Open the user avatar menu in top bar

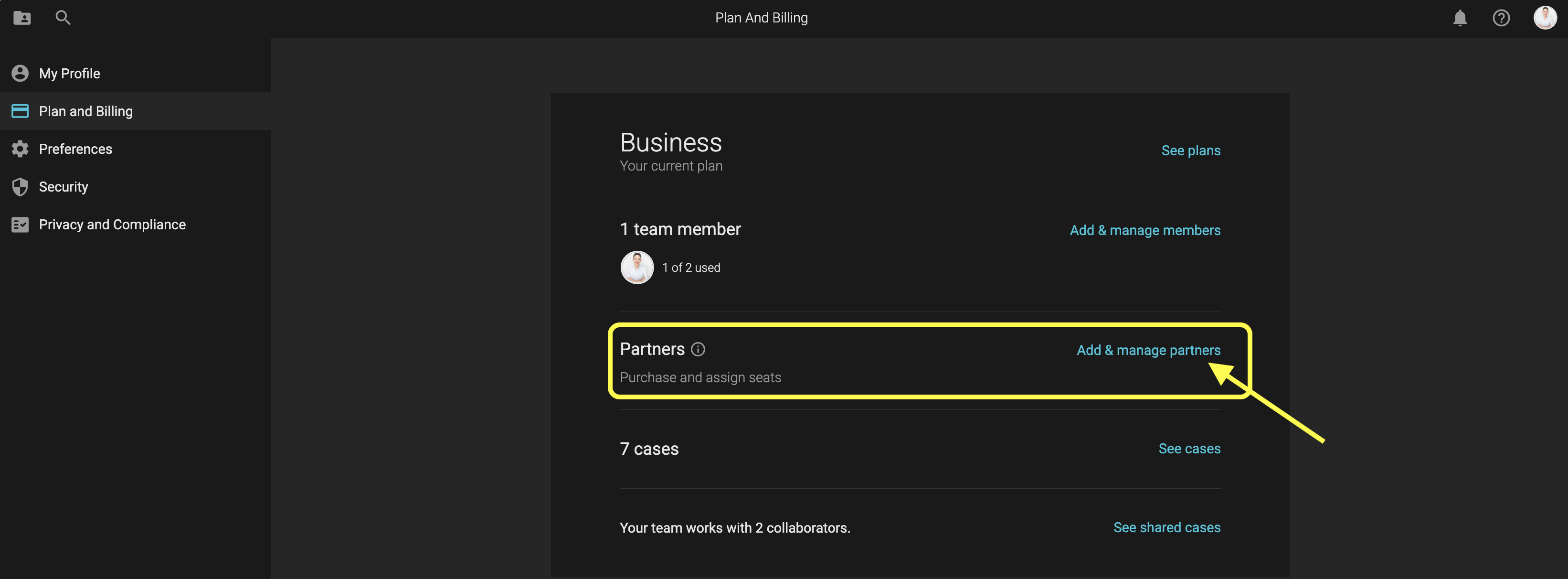tap(1545, 18)
